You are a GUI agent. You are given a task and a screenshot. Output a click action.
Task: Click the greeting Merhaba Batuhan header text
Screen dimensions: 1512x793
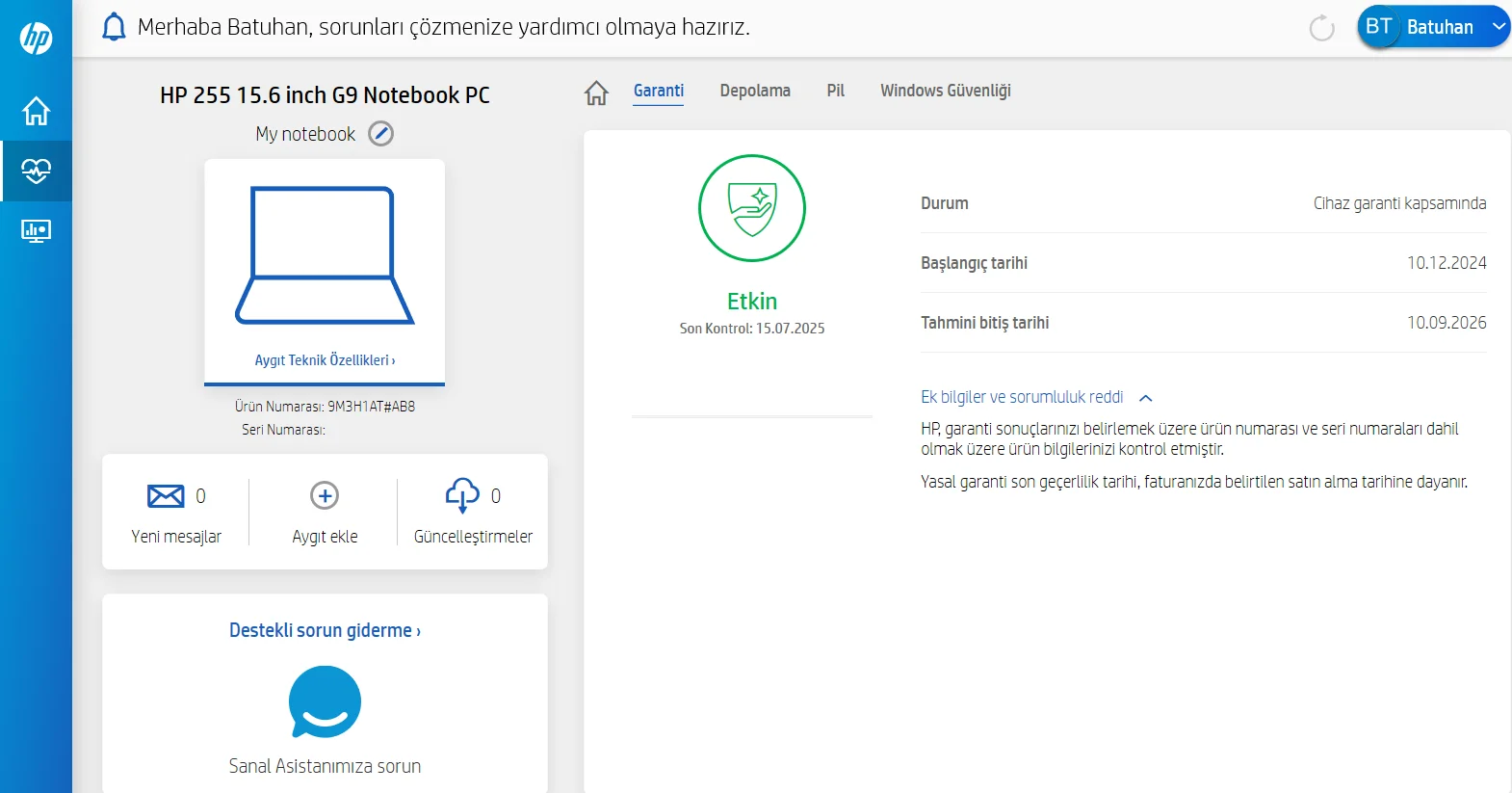pyautogui.click(x=443, y=27)
